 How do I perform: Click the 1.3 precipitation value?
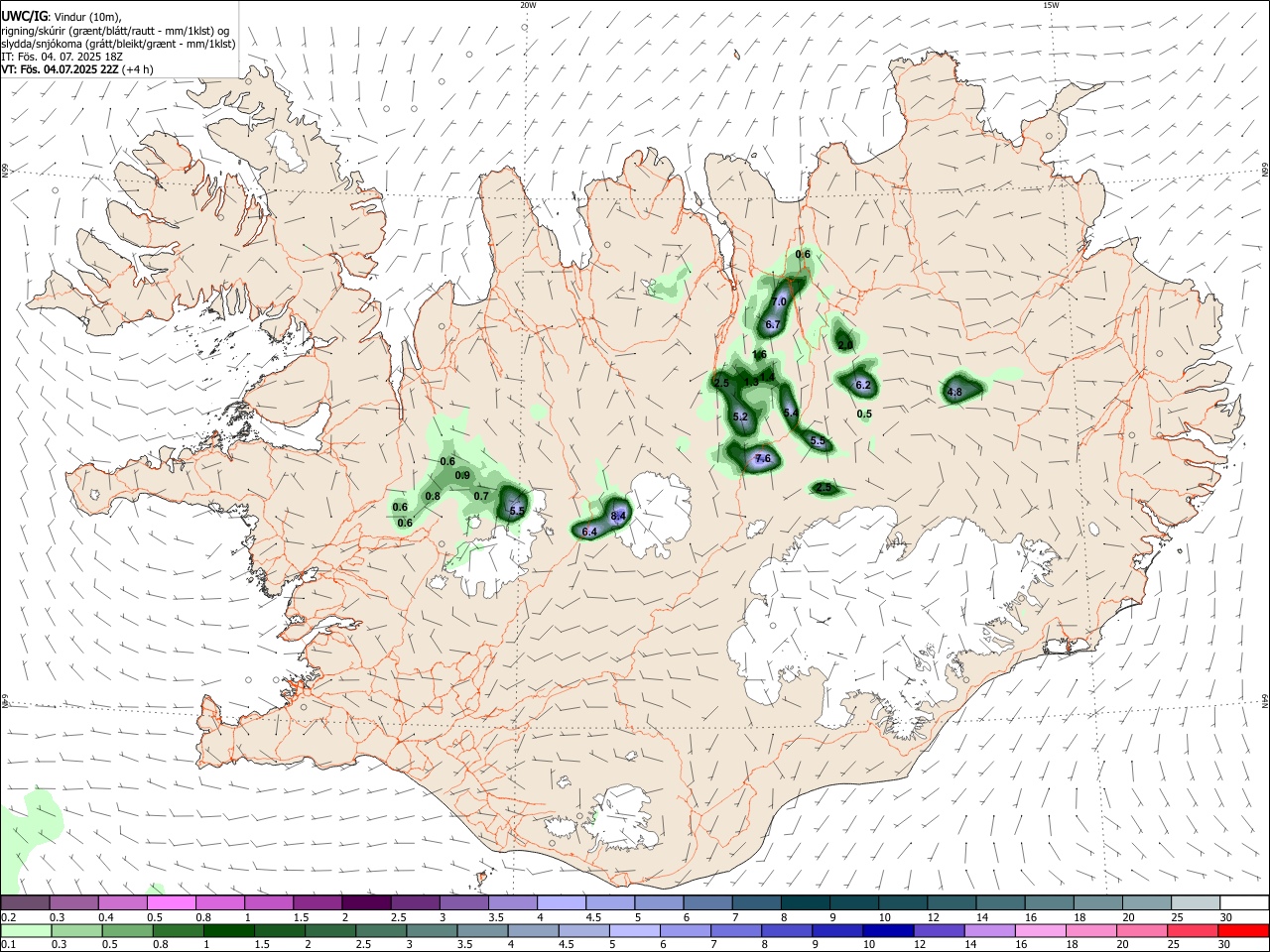point(751,382)
